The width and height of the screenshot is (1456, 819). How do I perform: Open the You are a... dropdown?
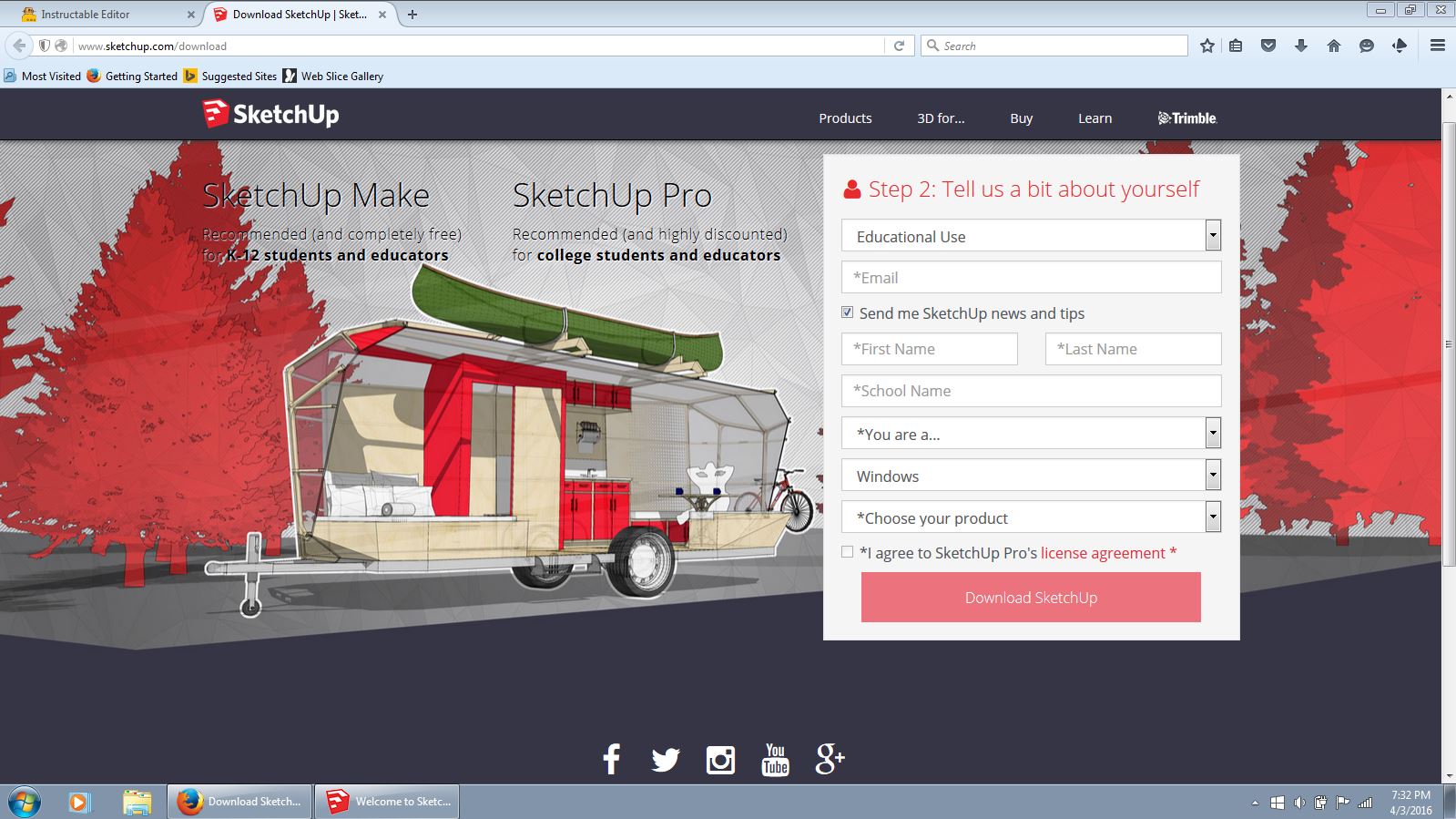(x=1031, y=434)
